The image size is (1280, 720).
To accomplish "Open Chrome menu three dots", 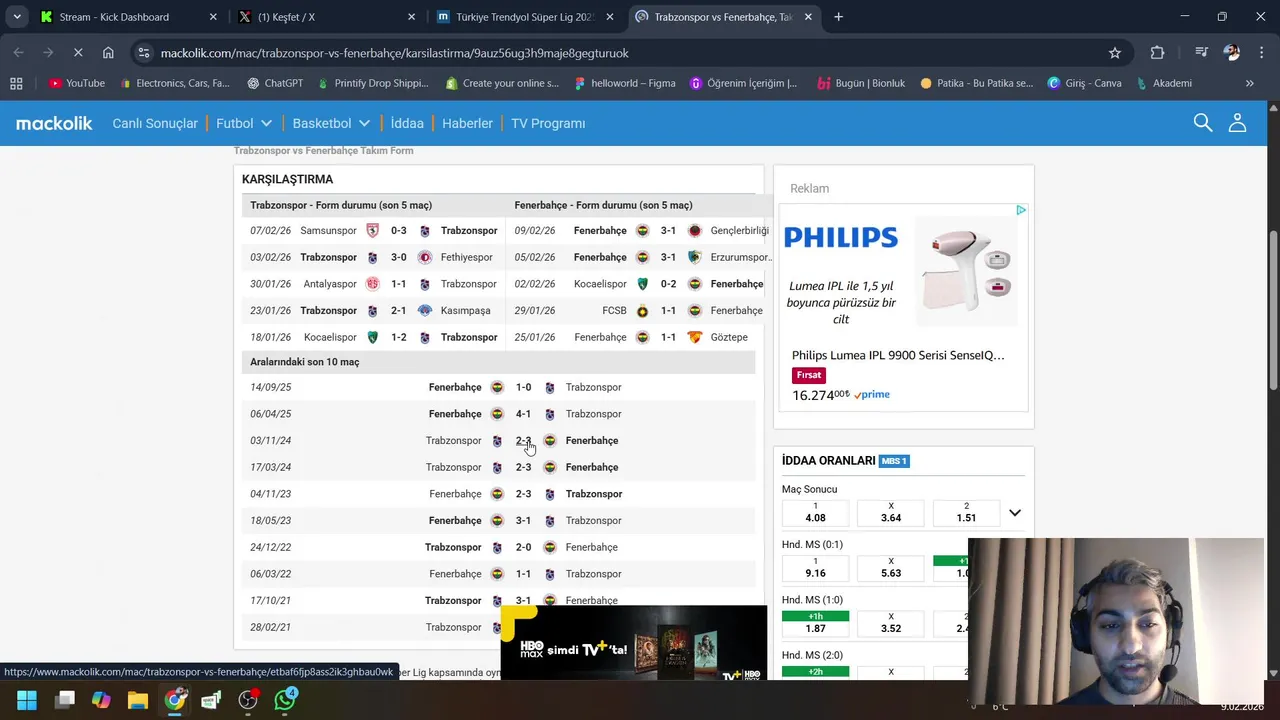I will click(1261, 53).
